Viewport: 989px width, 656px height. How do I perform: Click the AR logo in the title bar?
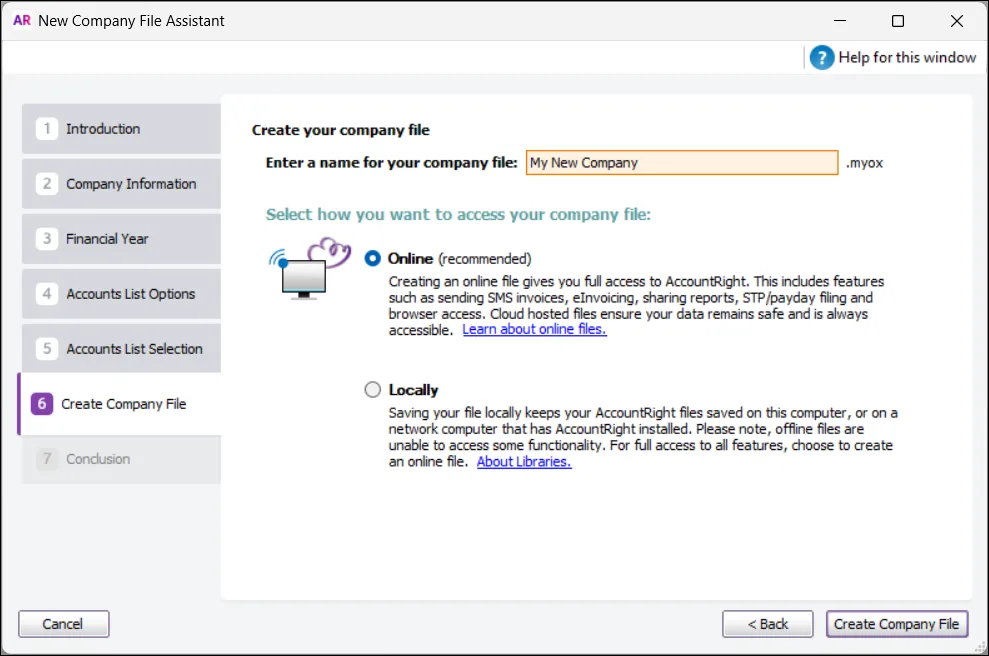click(x=21, y=20)
